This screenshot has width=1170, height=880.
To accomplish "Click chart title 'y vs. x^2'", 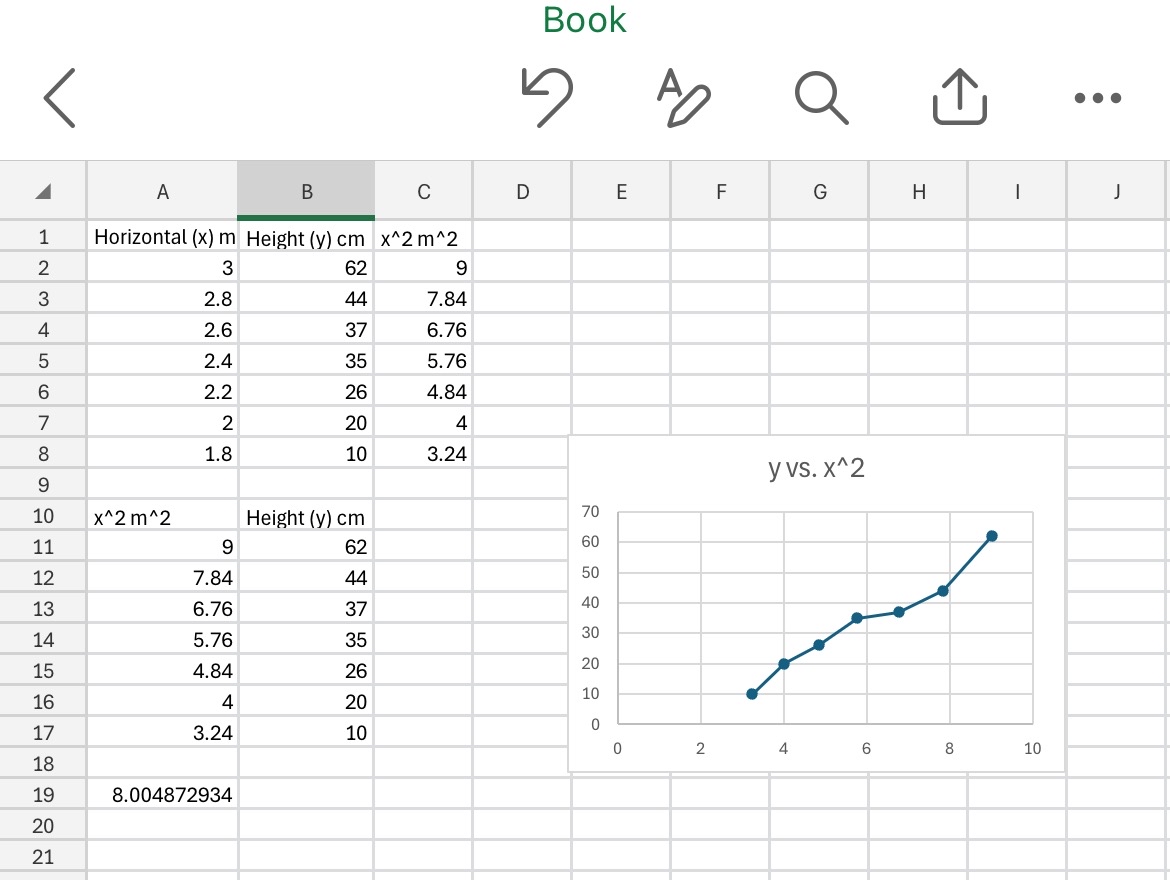I will (816, 469).
